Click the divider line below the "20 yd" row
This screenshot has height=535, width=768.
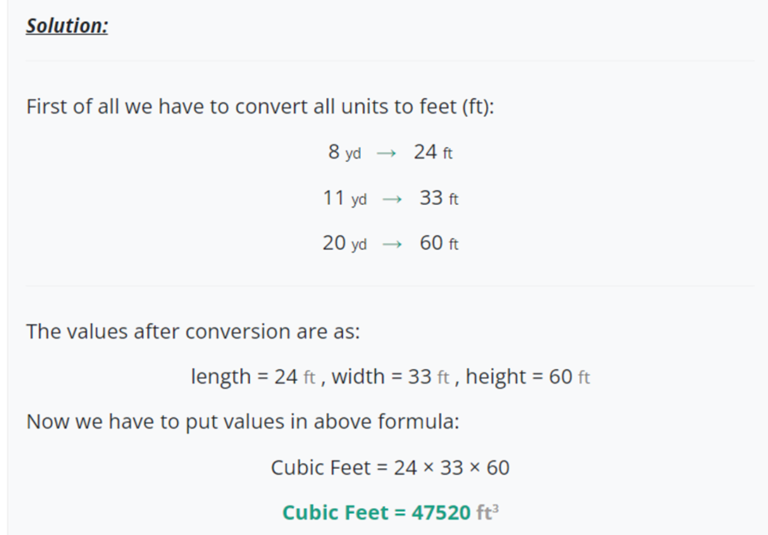click(x=389, y=286)
